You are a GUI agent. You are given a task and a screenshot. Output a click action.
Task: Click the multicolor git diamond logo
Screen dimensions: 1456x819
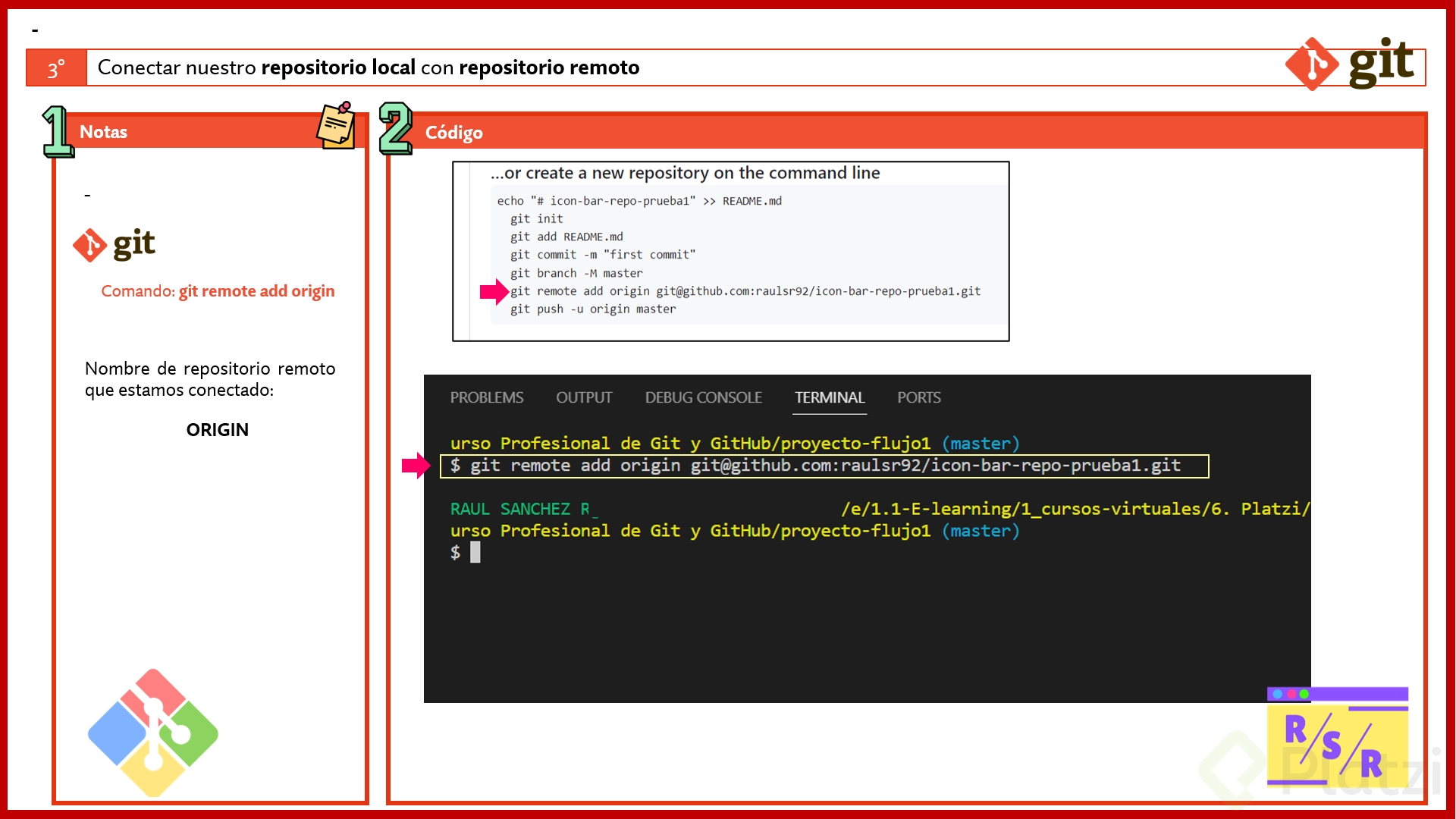[x=153, y=733]
